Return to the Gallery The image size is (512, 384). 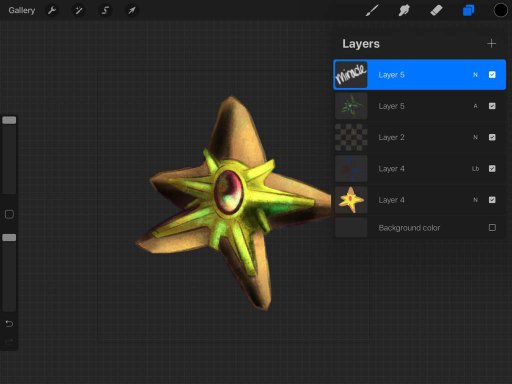pos(22,11)
